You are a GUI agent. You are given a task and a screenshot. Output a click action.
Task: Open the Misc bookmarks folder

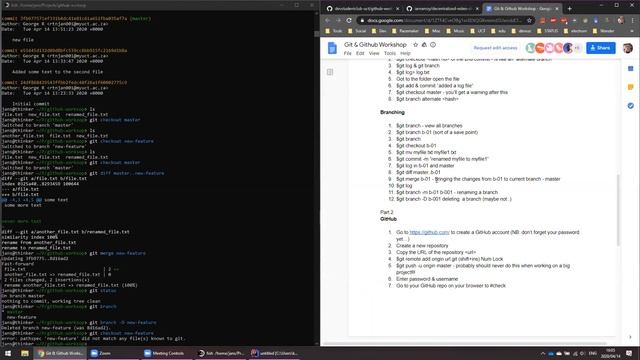(433, 31)
